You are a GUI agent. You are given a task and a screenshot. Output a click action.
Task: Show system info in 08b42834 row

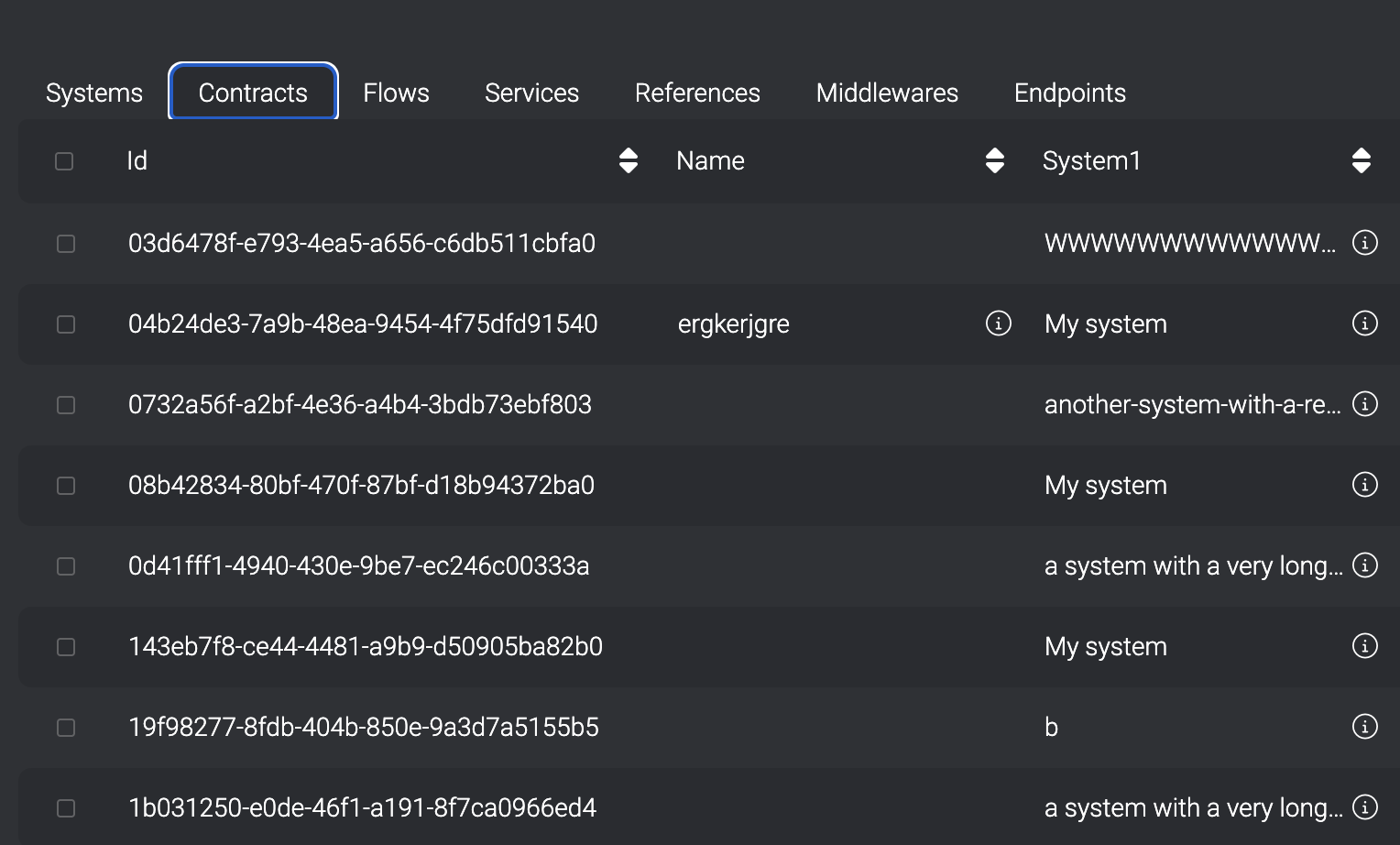click(x=1365, y=485)
